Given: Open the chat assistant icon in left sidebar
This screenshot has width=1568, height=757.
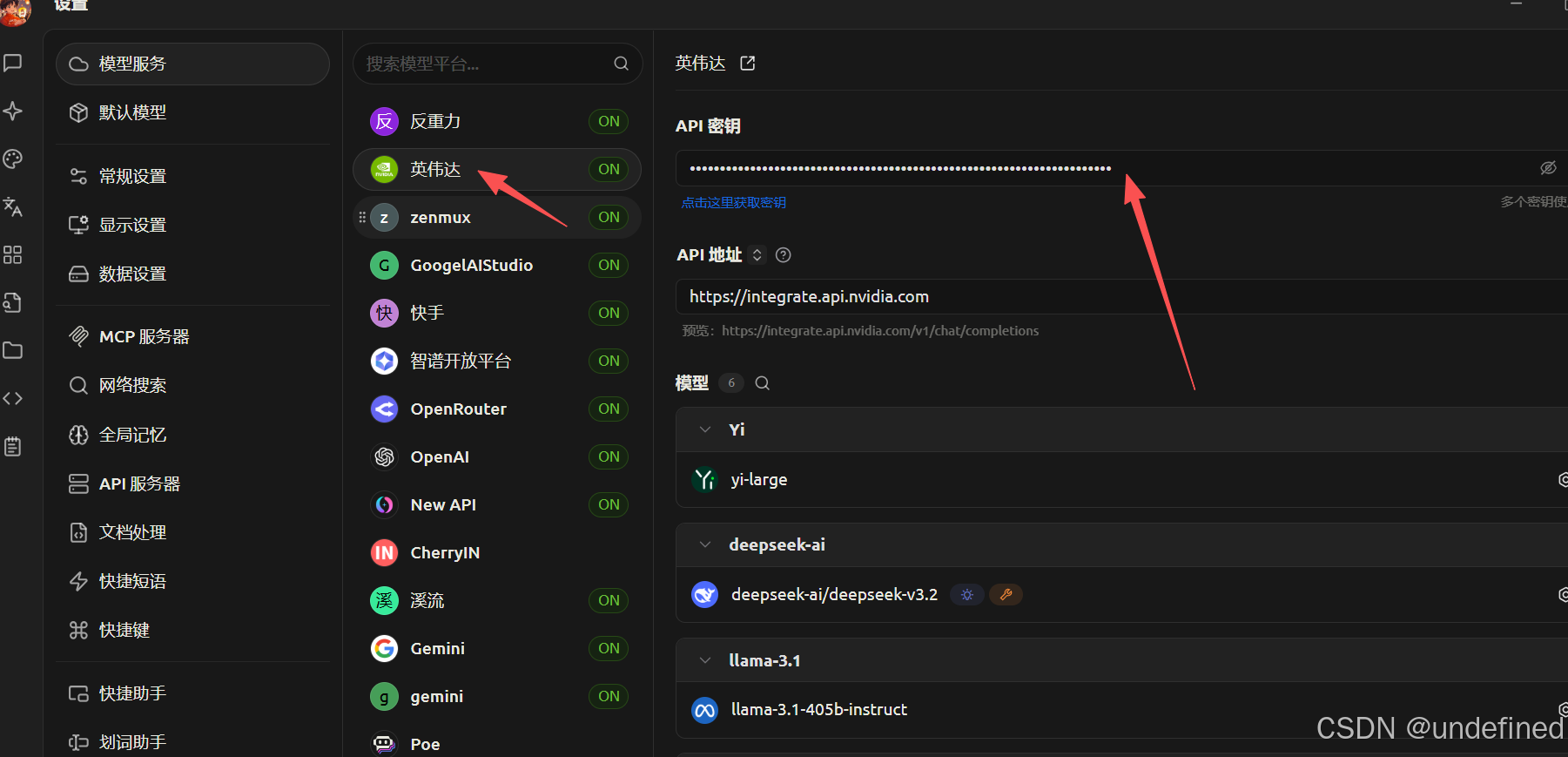Looking at the screenshot, I should pyautogui.click(x=12, y=63).
